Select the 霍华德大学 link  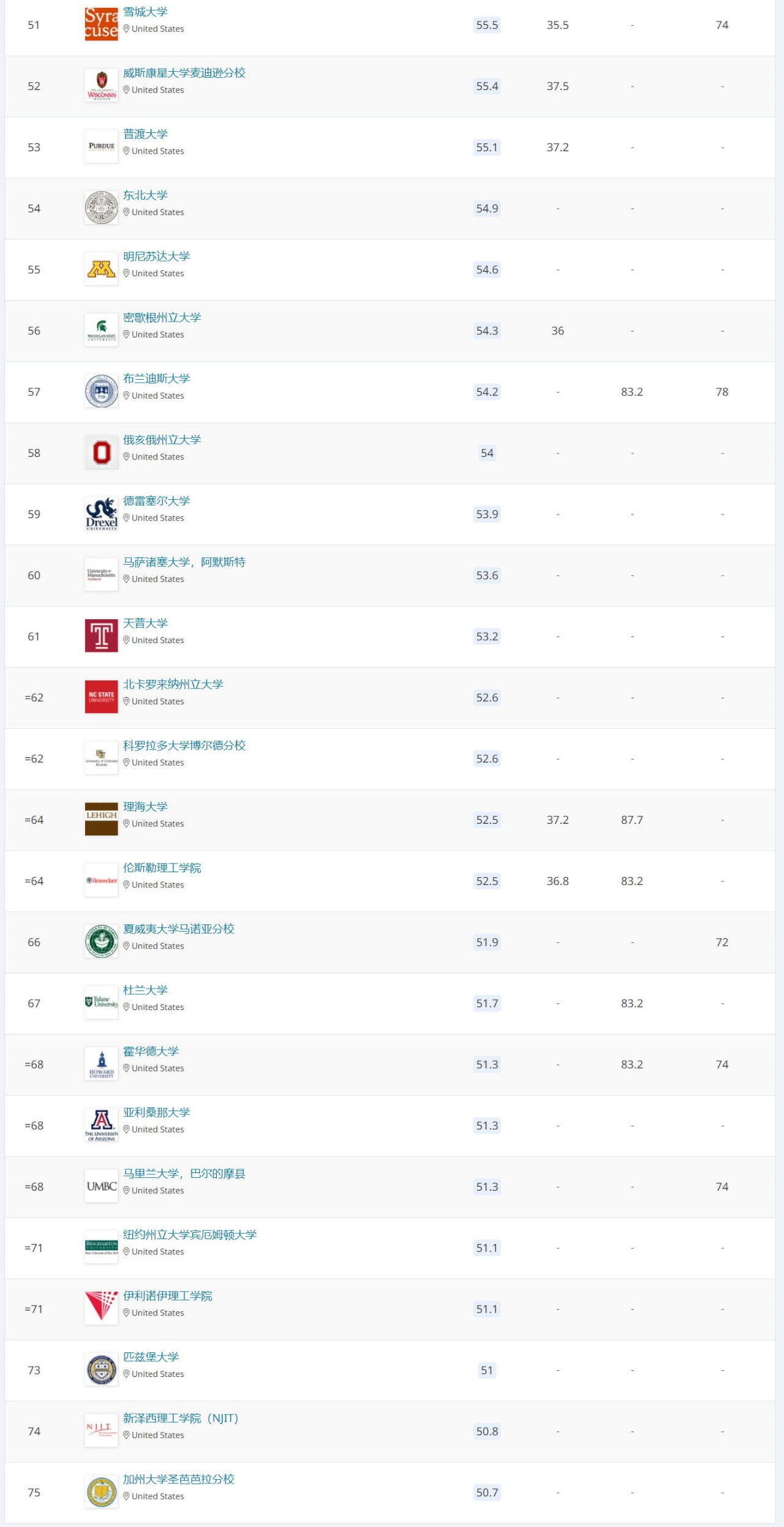tap(151, 1052)
